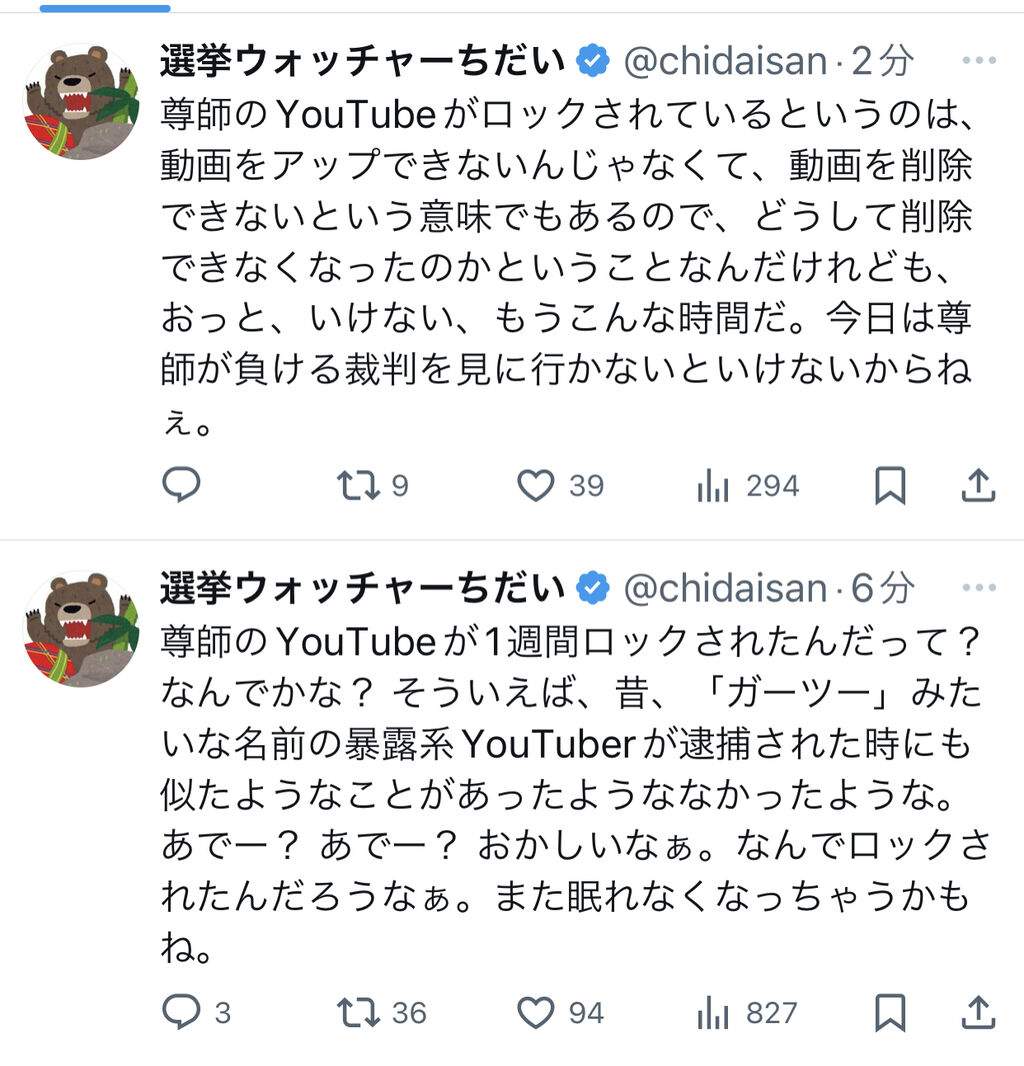View analytics showing 294 views
The width and height of the screenshot is (1024, 1066).
pos(712,486)
